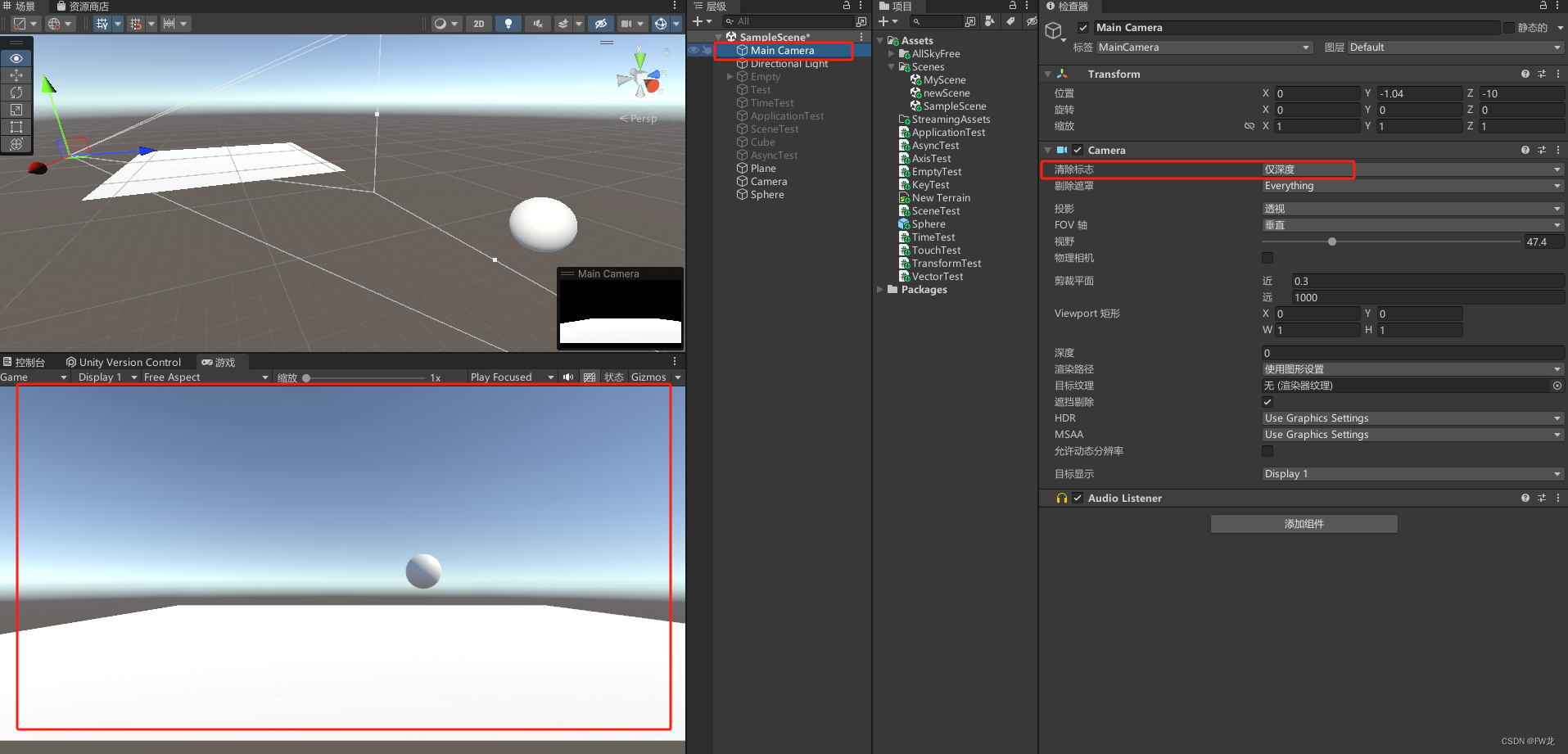Click 状态 (Stats) button in Game view
1568x754 pixels.
[614, 377]
